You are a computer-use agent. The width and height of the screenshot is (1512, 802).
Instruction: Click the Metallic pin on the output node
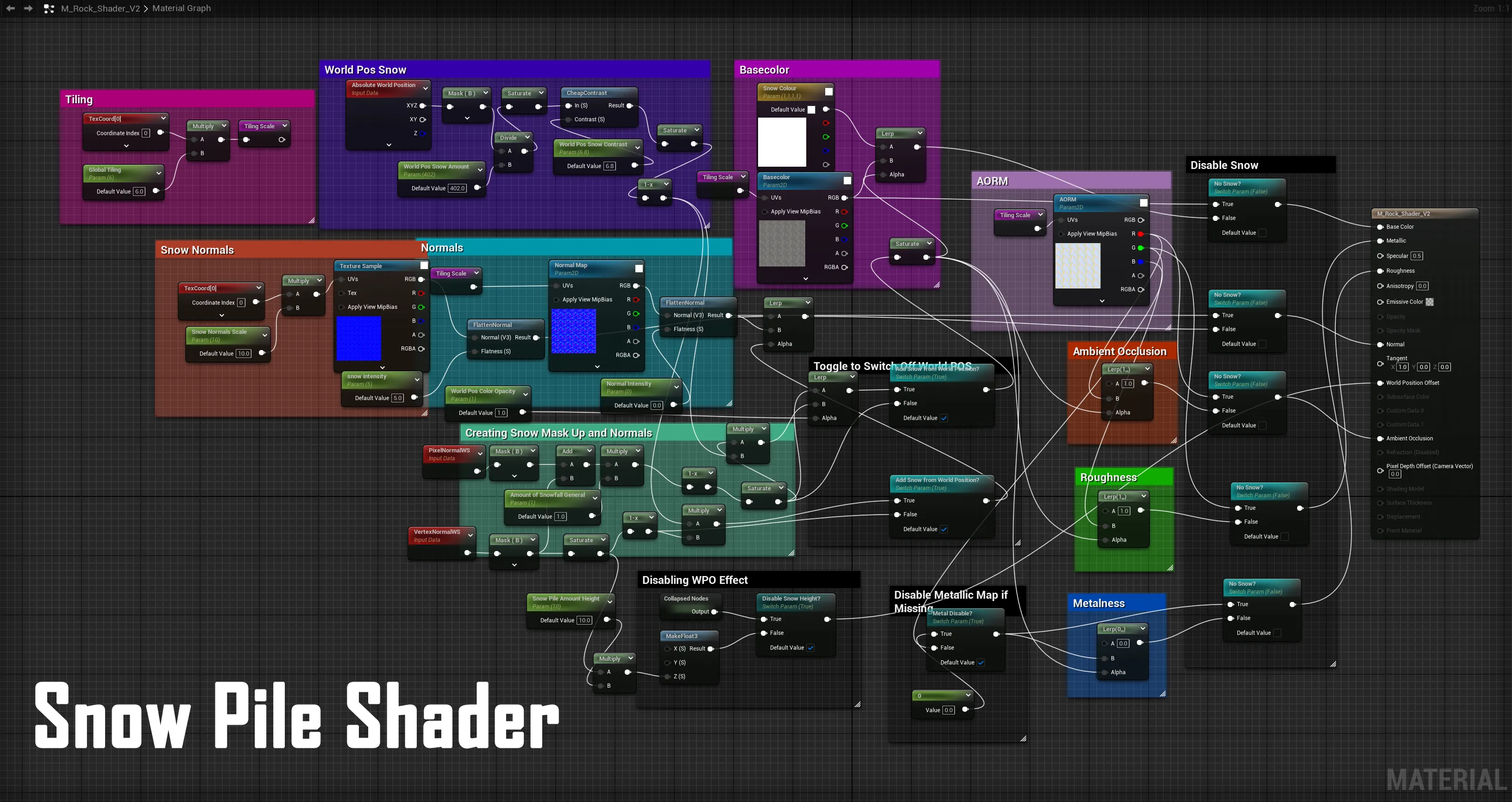point(1380,240)
